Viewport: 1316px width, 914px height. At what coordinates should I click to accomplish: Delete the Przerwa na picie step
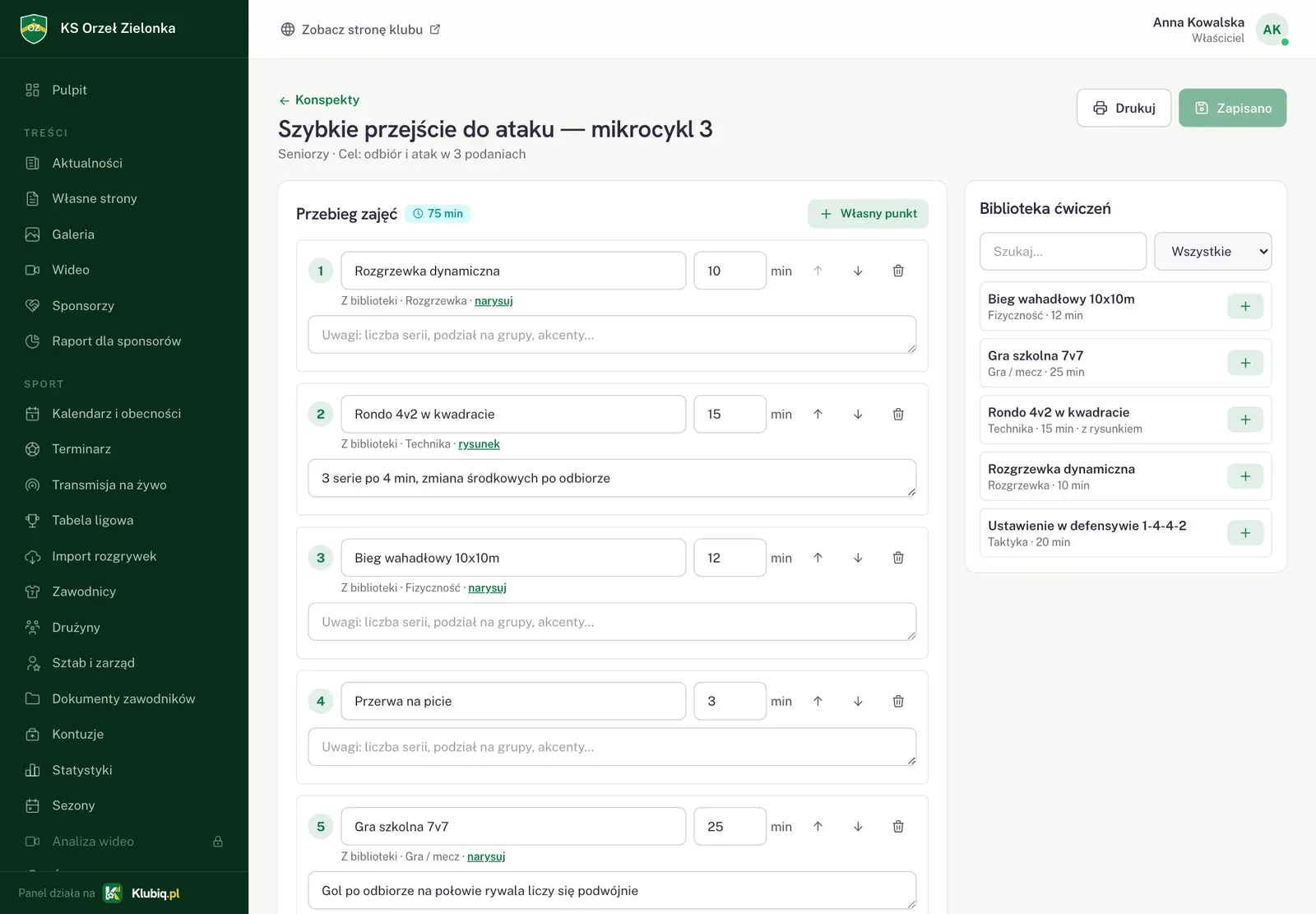tap(898, 701)
